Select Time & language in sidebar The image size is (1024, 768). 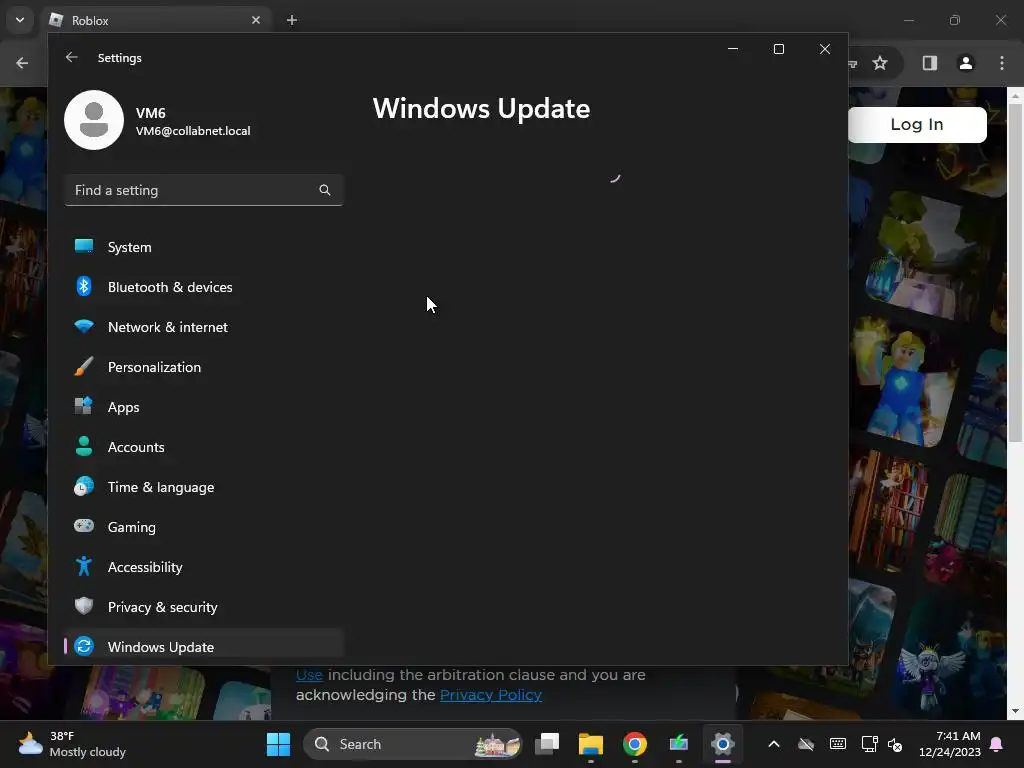(204, 487)
